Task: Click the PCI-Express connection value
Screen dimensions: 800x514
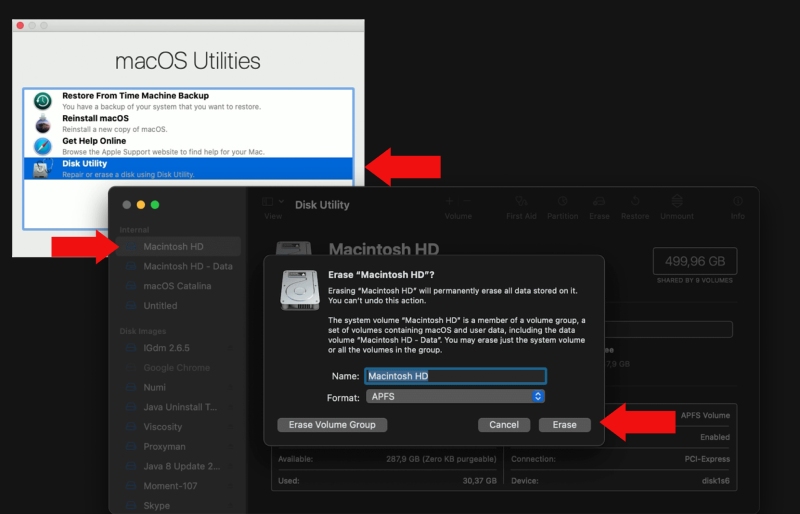Action: click(707, 459)
